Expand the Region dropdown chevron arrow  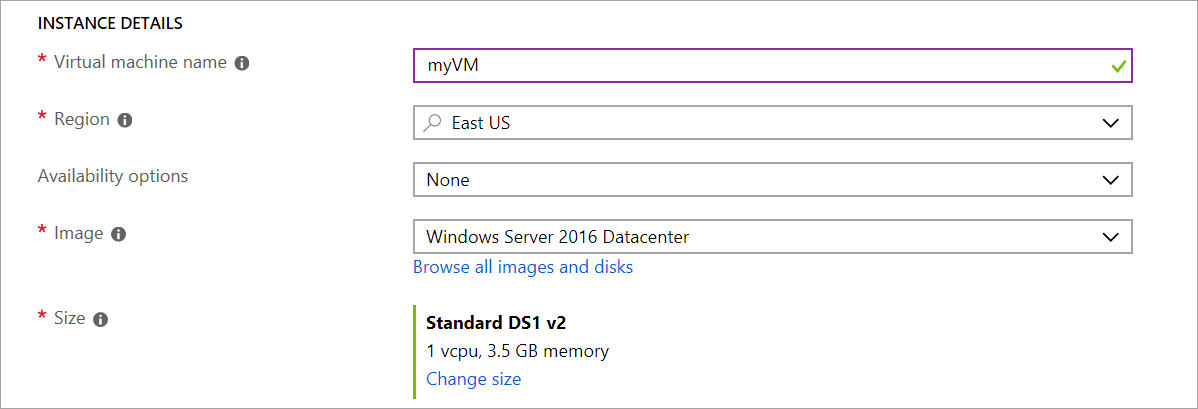pyautogui.click(x=1111, y=122)
